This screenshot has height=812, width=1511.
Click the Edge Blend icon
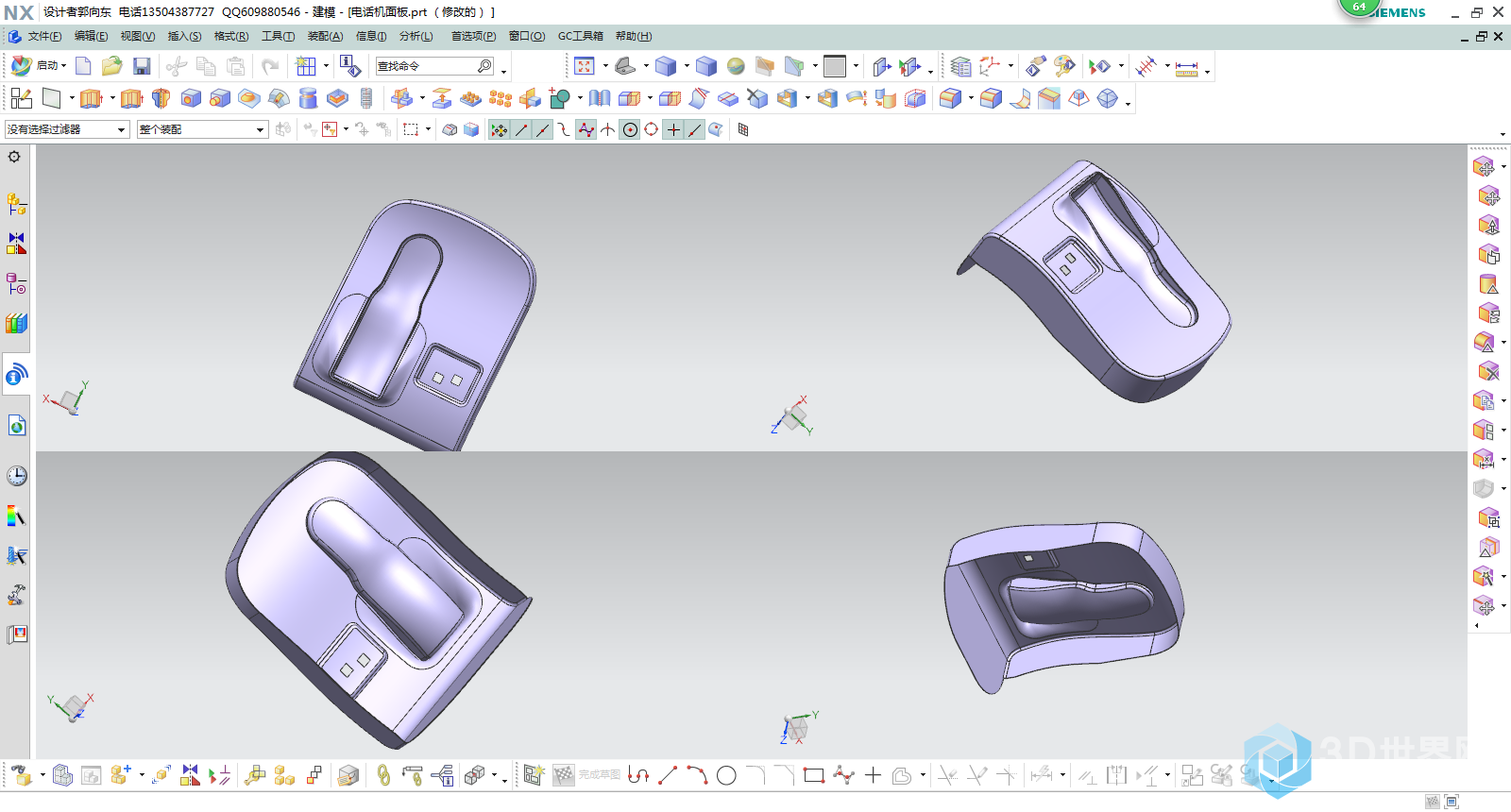tap(951, 98)
